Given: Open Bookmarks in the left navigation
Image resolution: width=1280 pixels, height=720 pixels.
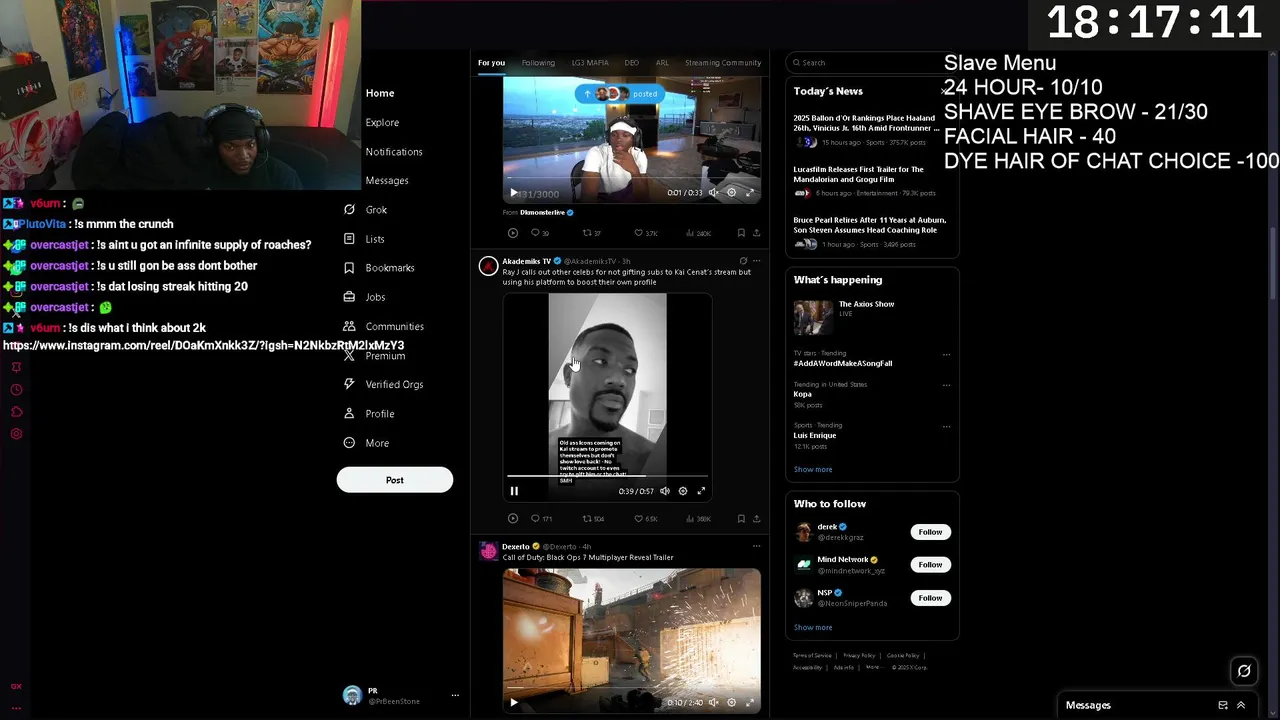Looking at the screenshot, I should (x=379, y=268).
